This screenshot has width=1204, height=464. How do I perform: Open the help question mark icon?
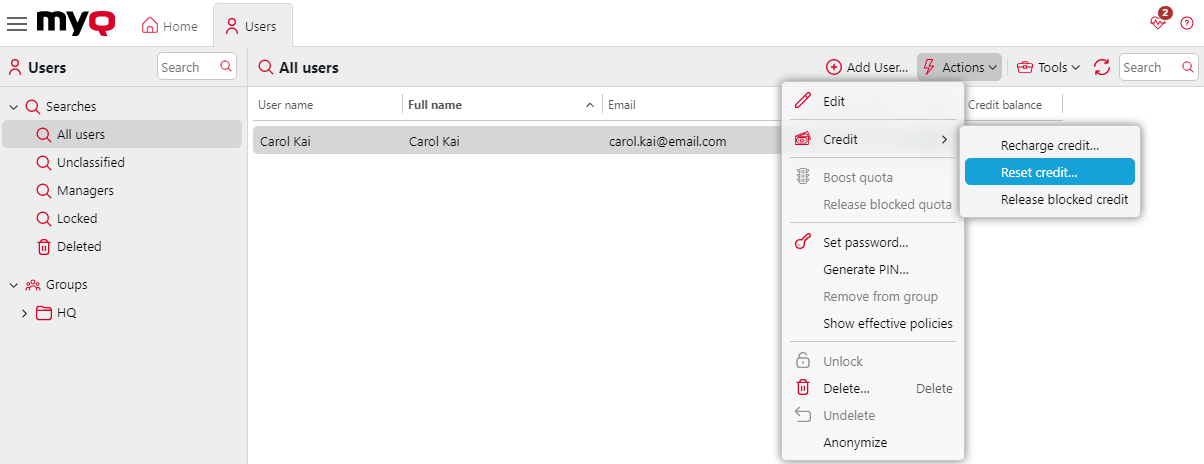pyautogui.click(x=1187, y=24)
